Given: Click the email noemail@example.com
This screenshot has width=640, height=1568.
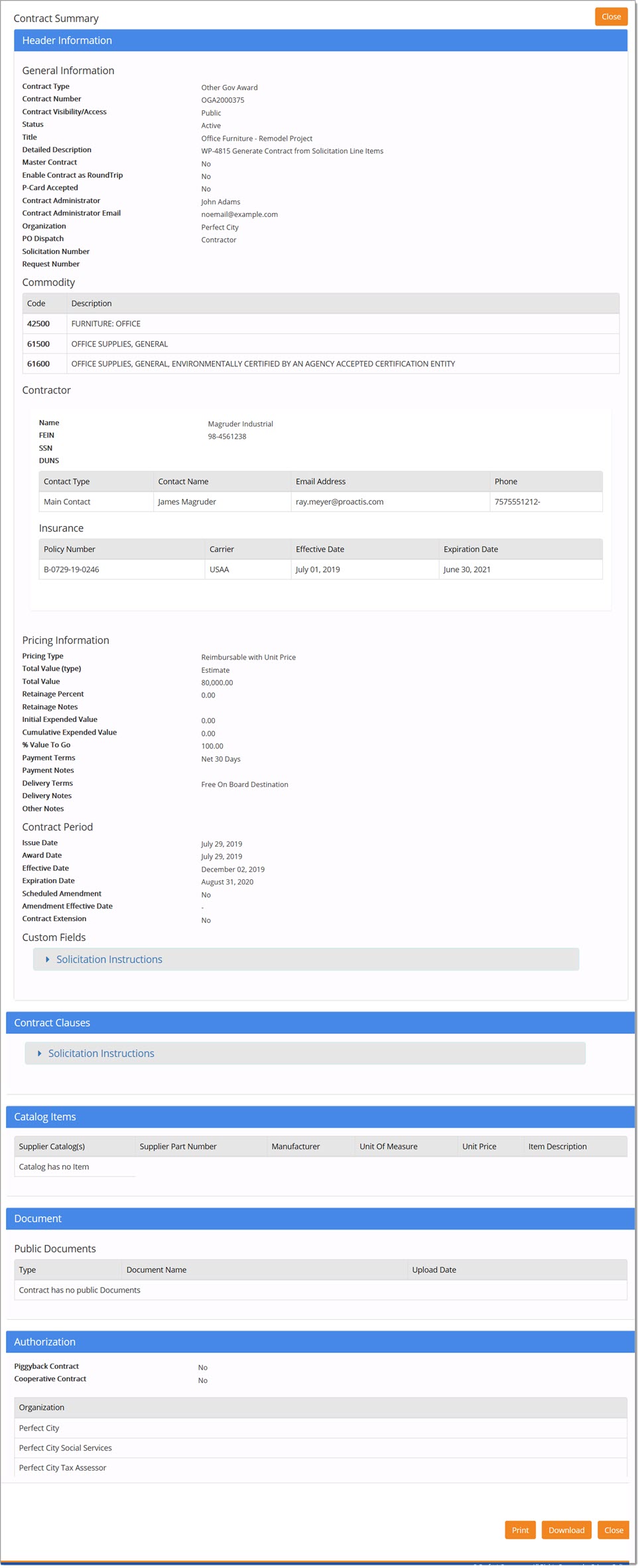Looking at the screenshot, I should (x=239, y=214).
